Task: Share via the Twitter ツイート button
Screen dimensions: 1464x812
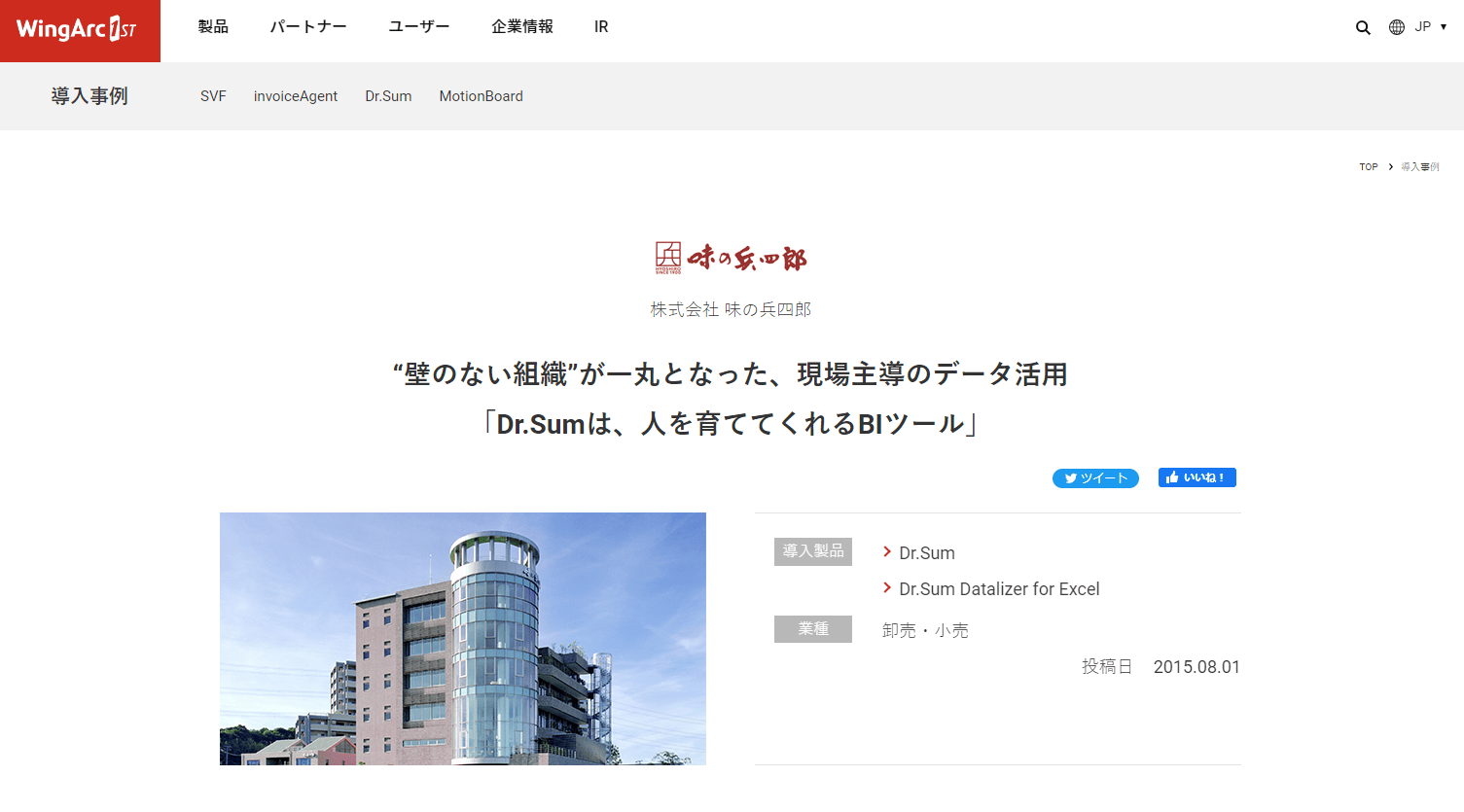Action: (1095, 478)
